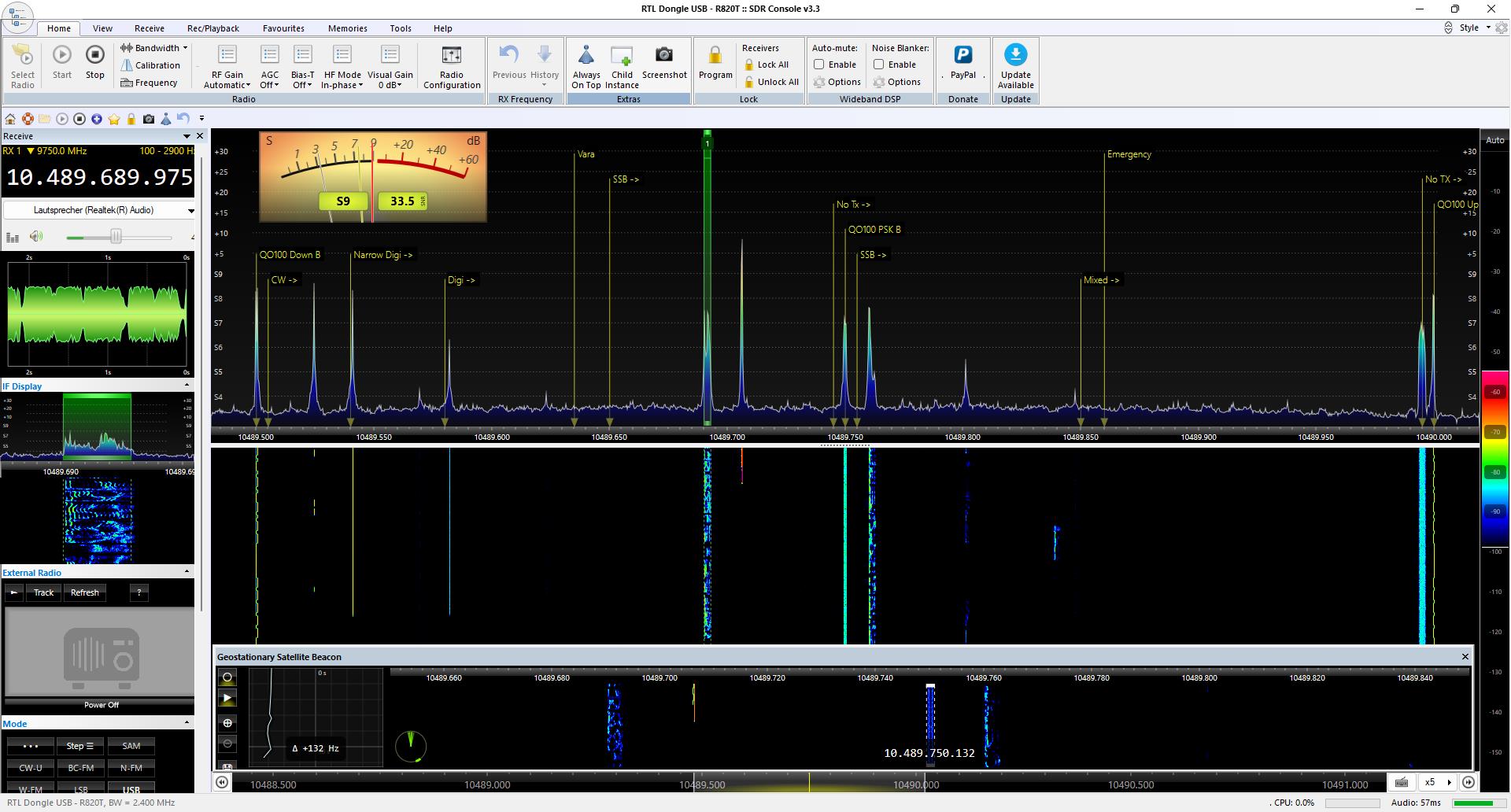Click the Track button in External Radio
The height and width of the screenshot is (812, 1511).
(44, 592)
